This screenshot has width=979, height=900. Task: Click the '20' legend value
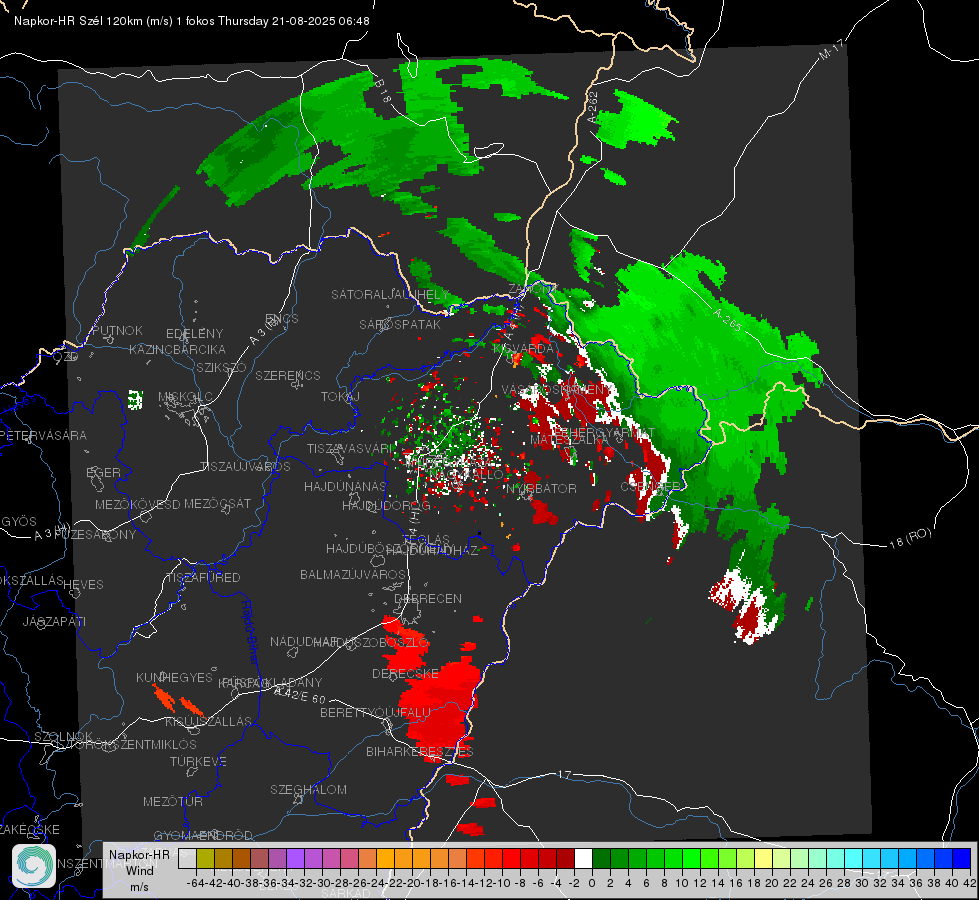pyautogui.click(x=772, y=883)
